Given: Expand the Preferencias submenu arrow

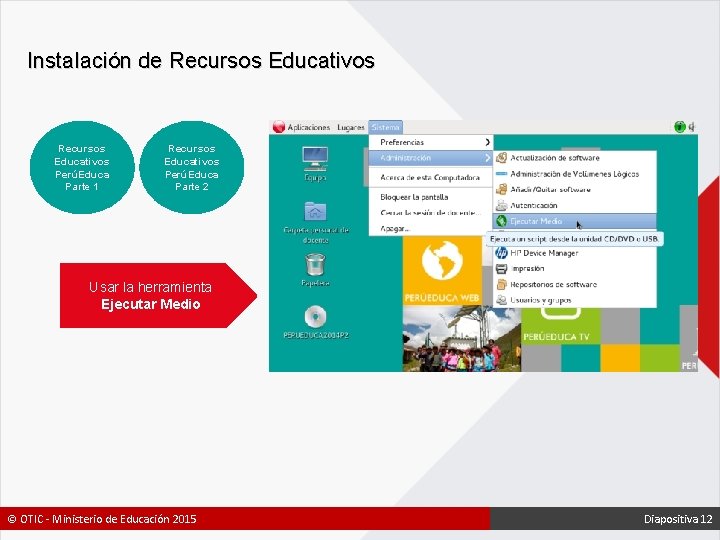Looking at the screenshot, I should 487,142.
